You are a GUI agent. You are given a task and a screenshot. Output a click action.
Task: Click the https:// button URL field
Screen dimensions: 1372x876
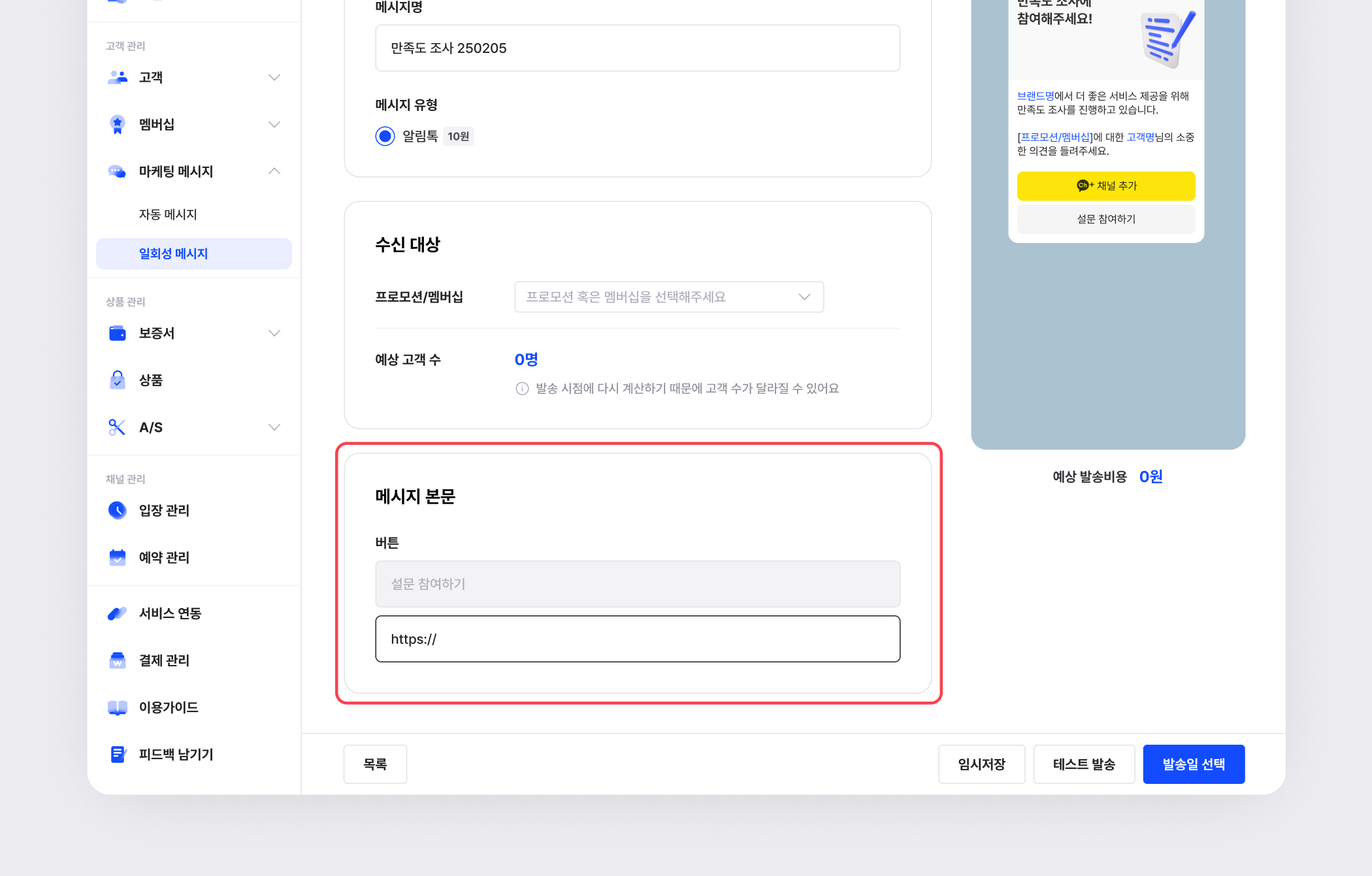[x=637, y=639]
